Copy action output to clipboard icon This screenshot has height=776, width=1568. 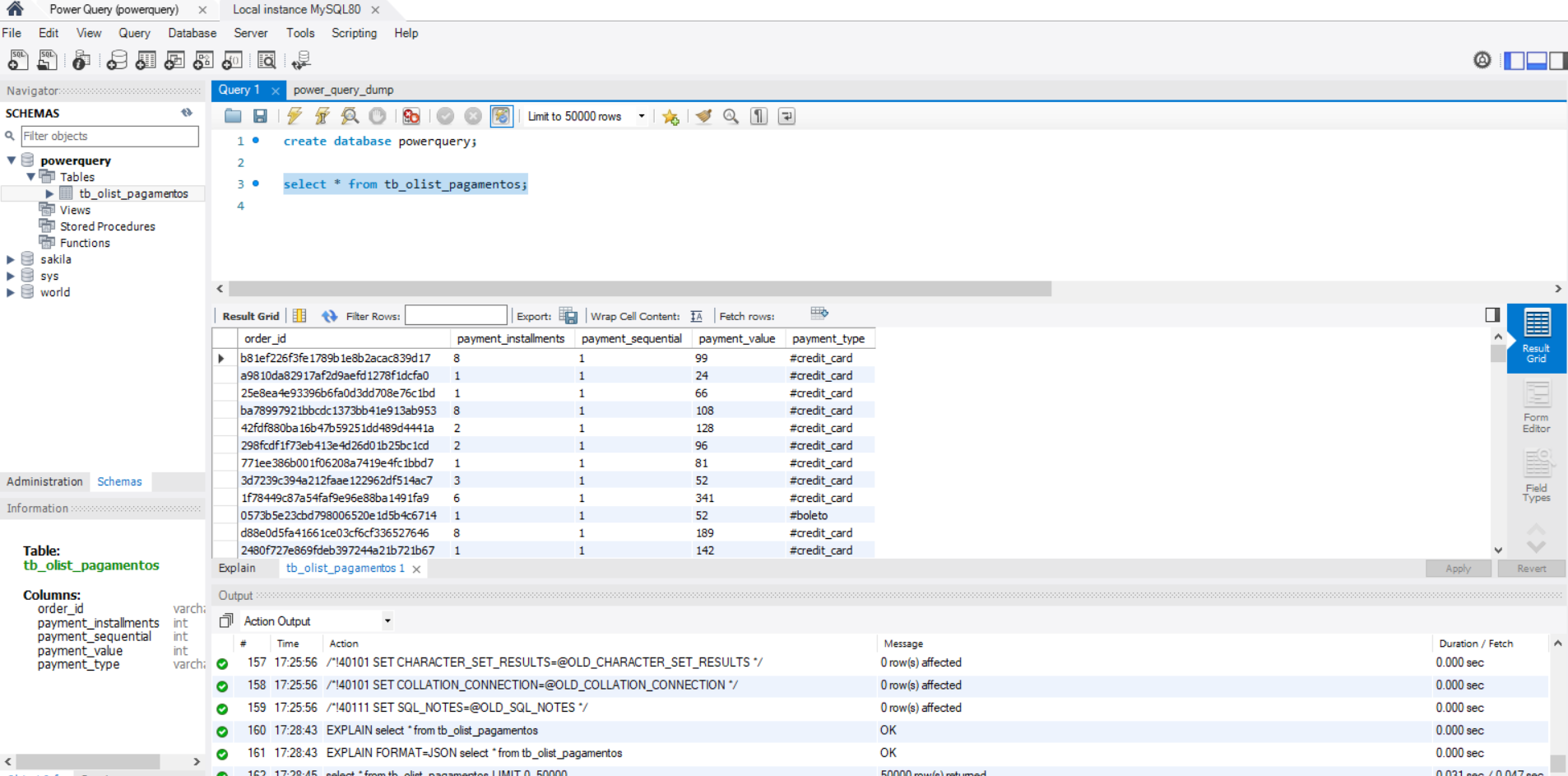coord(226,620)
